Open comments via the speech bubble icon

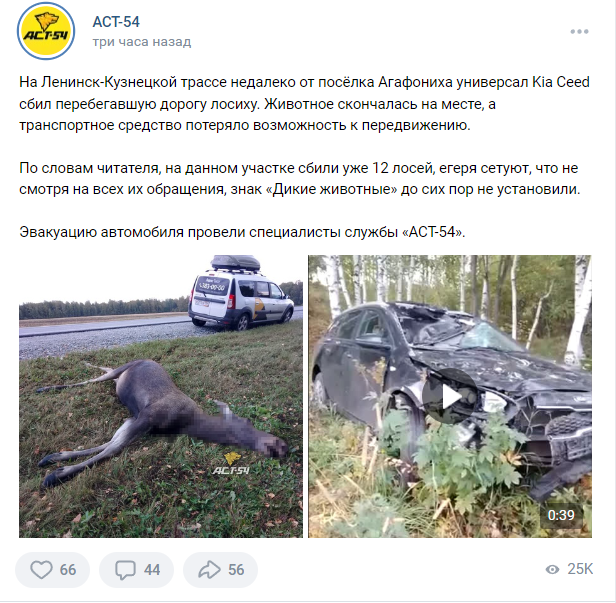click(x=125, y=570)
